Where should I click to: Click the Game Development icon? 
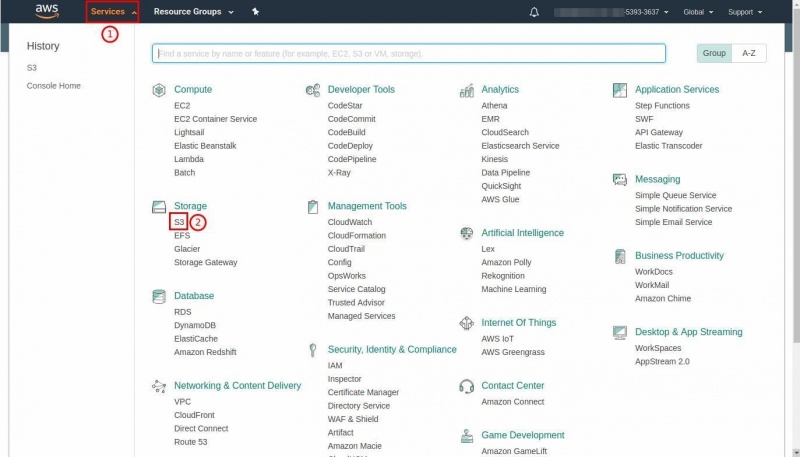tap(467, 436)
